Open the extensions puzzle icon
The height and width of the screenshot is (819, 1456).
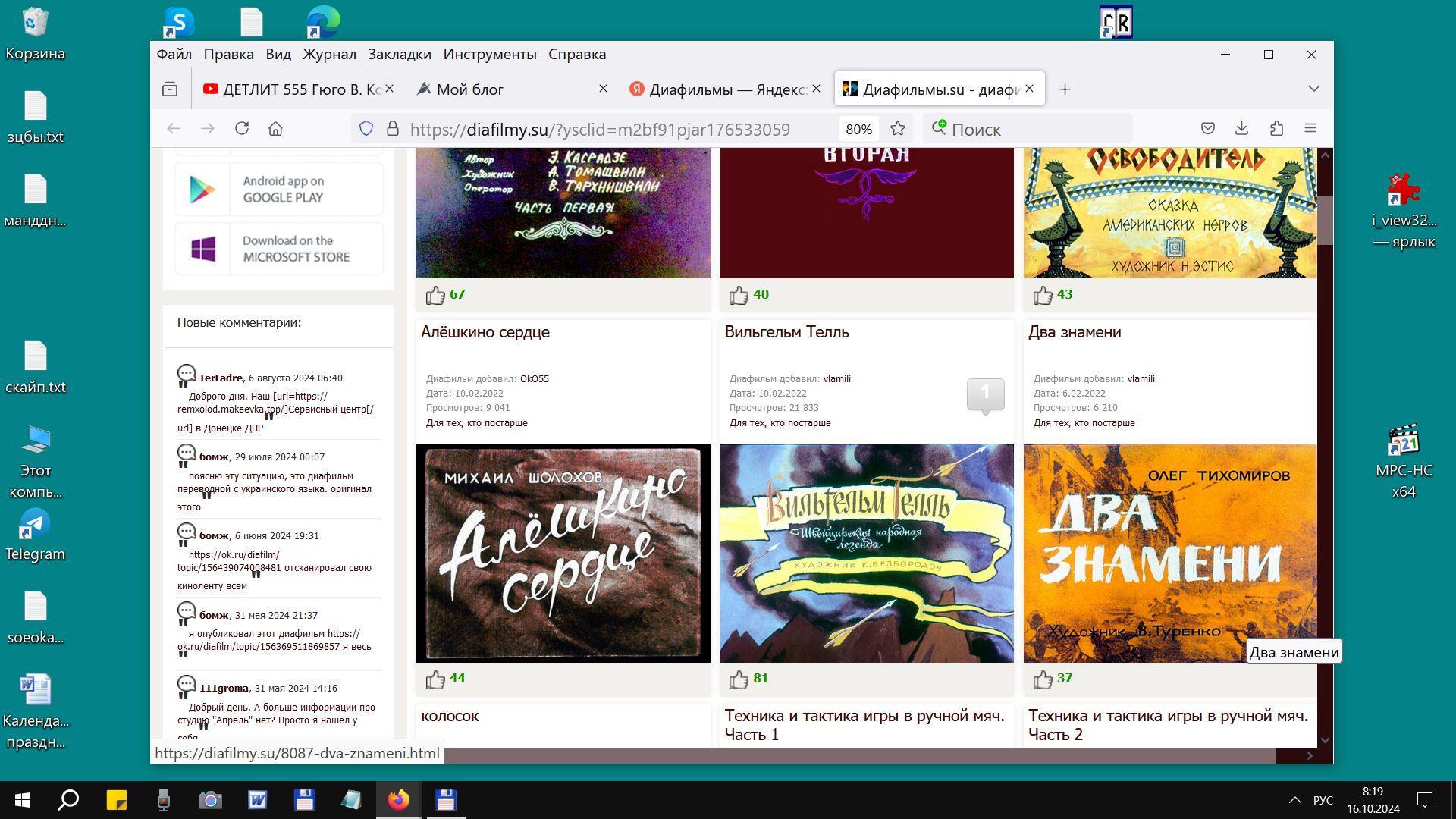pos(1276,129)
